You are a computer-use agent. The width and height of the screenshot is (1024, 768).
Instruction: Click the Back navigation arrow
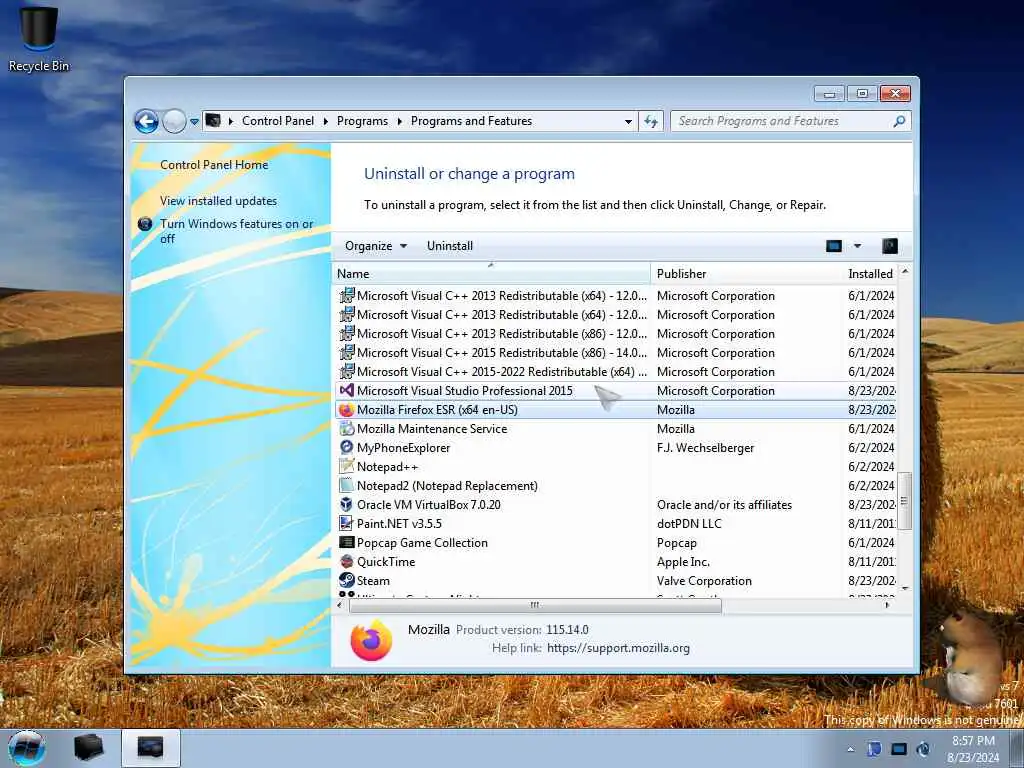pyautogui.click(x=146, y=121)
